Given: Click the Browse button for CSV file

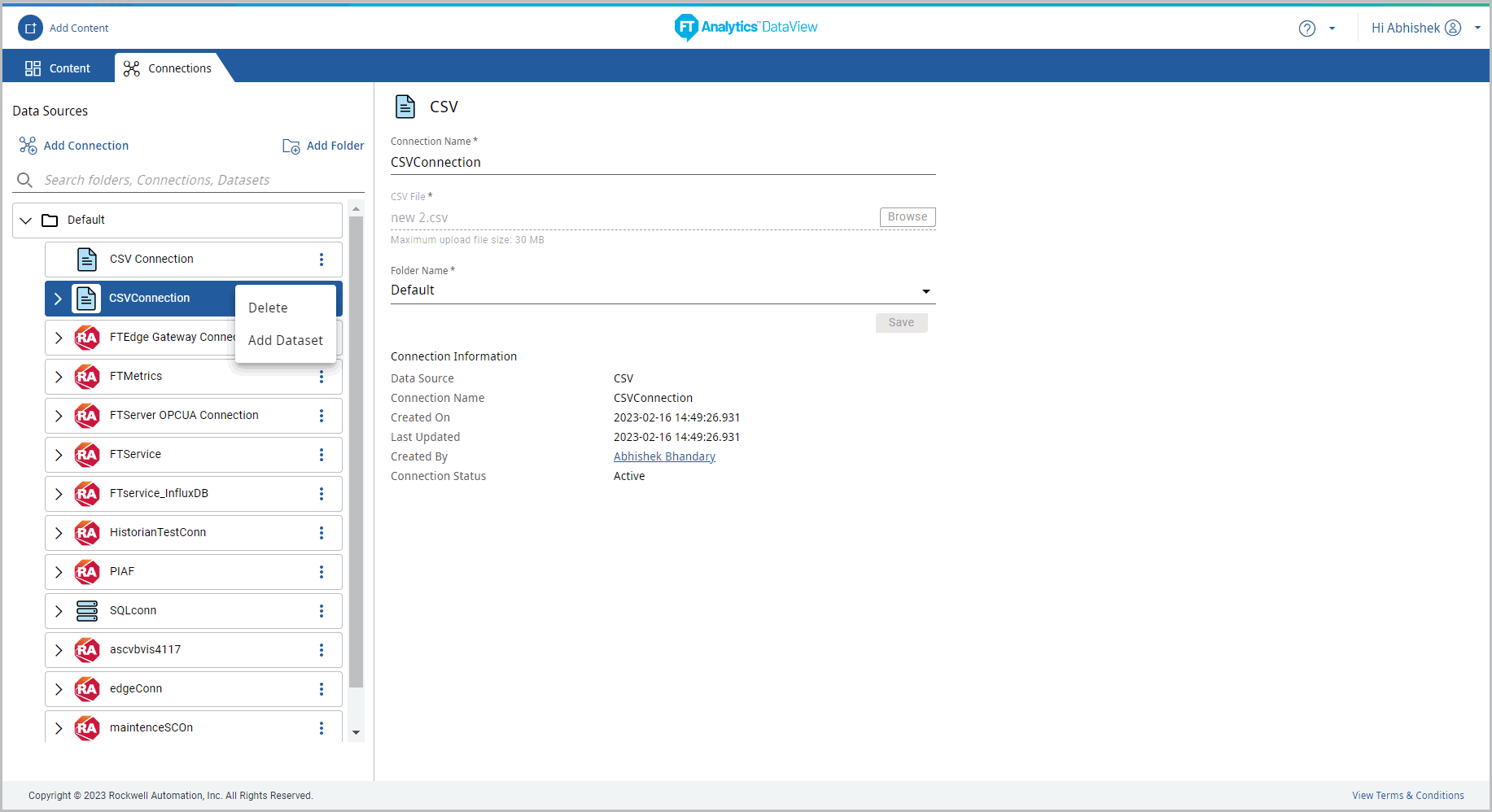Looking at the screenshot, I should click(x=907, y=217).
